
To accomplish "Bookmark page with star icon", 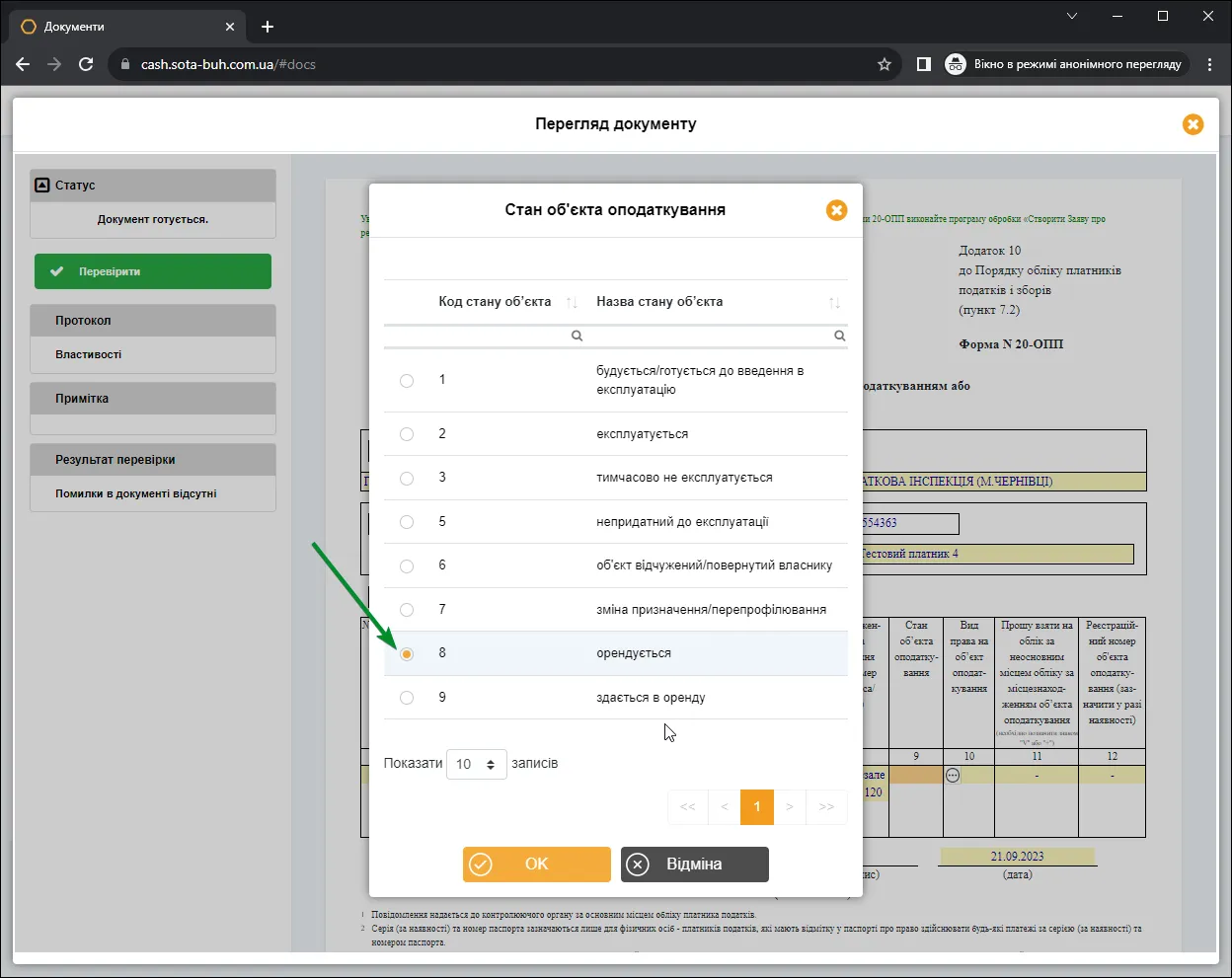I will pyautogui.click(x=885, y=64).
